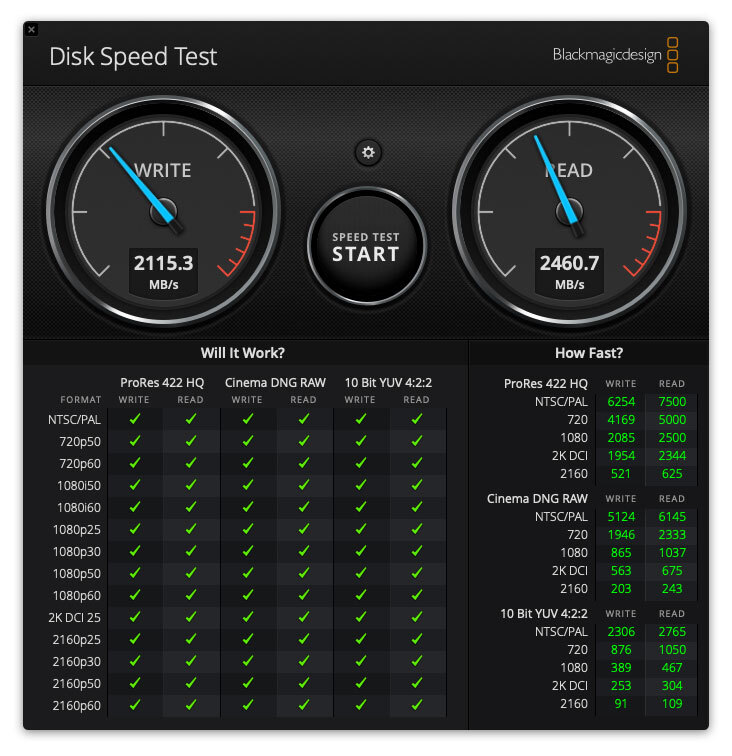Click 1080p30 ProRes 422 HQ read checkmark
This screenshot has height=756, width=732.
[x=191, y=551]
